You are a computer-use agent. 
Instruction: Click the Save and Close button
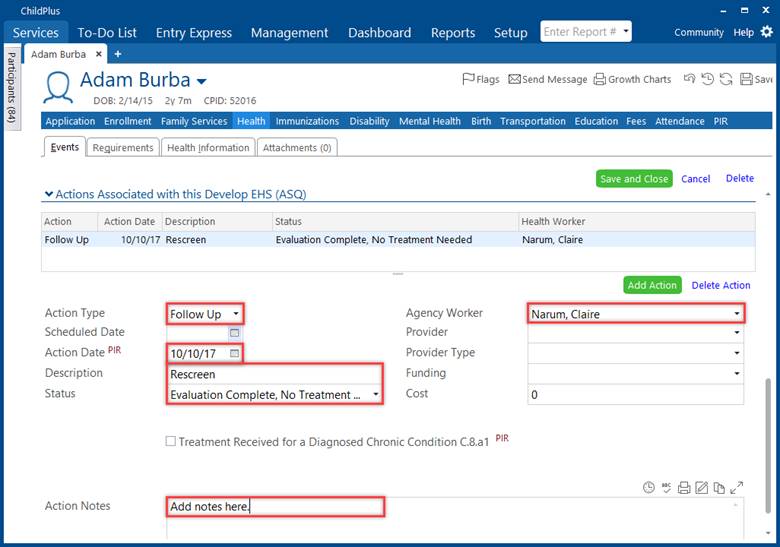point(633,179)
